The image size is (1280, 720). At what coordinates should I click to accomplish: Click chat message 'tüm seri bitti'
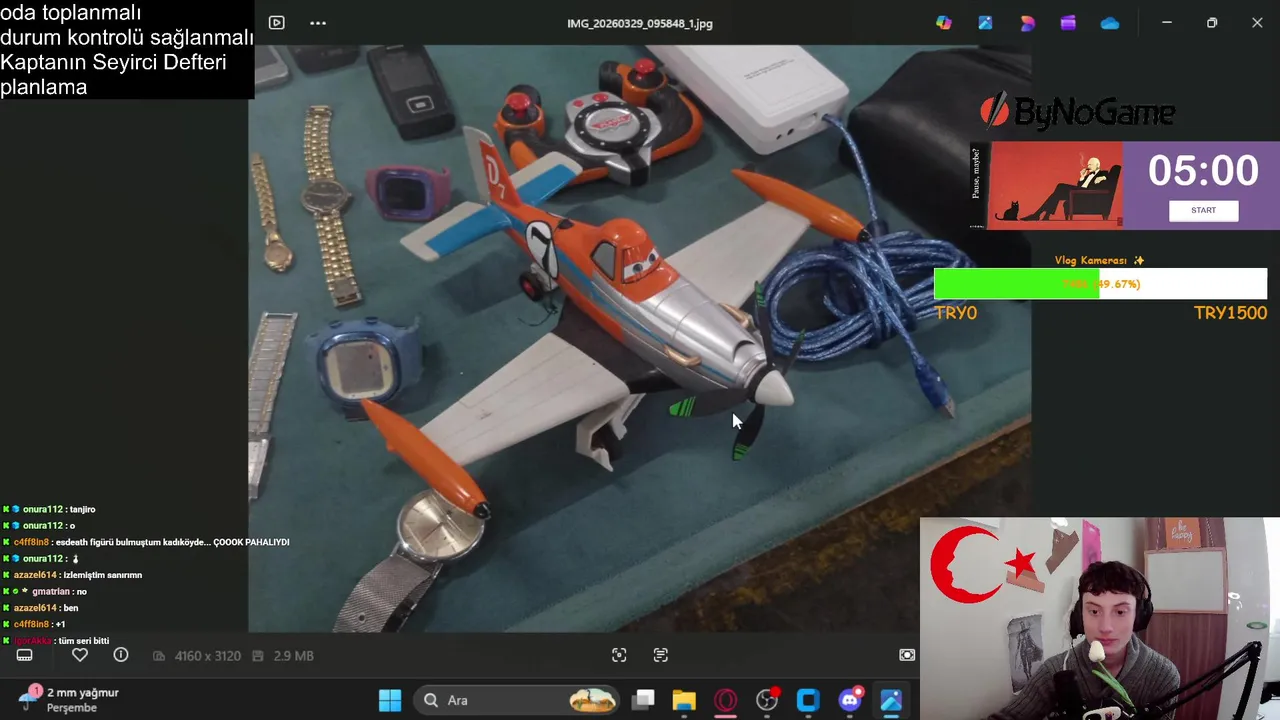tap(57, 640)
